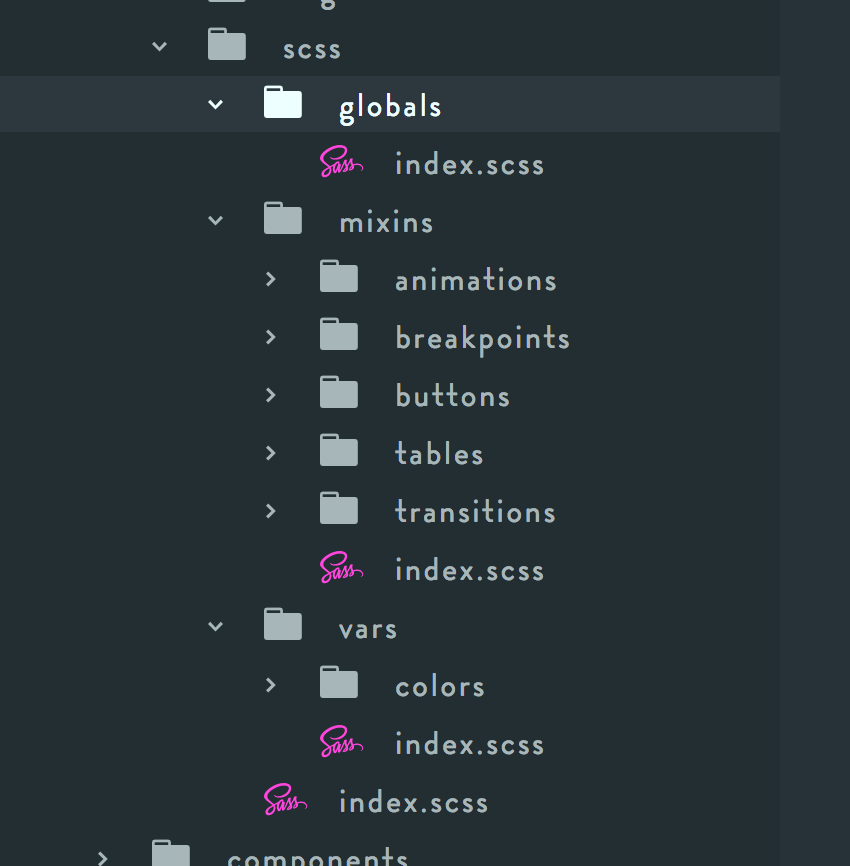Select the tables folder label

tap(440, 453)
